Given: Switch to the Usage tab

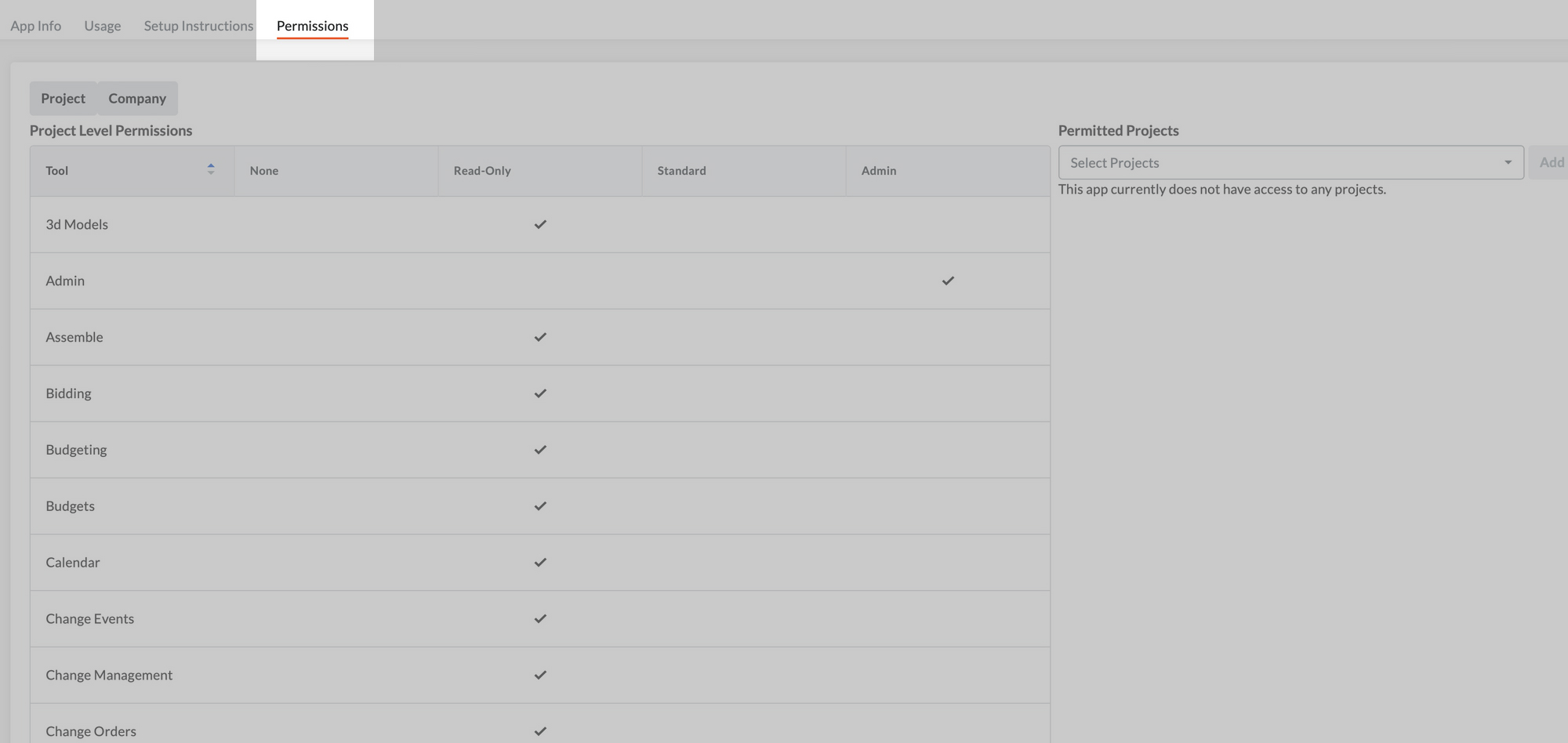Looking at the screenshot, I should (x=103, y=26).
